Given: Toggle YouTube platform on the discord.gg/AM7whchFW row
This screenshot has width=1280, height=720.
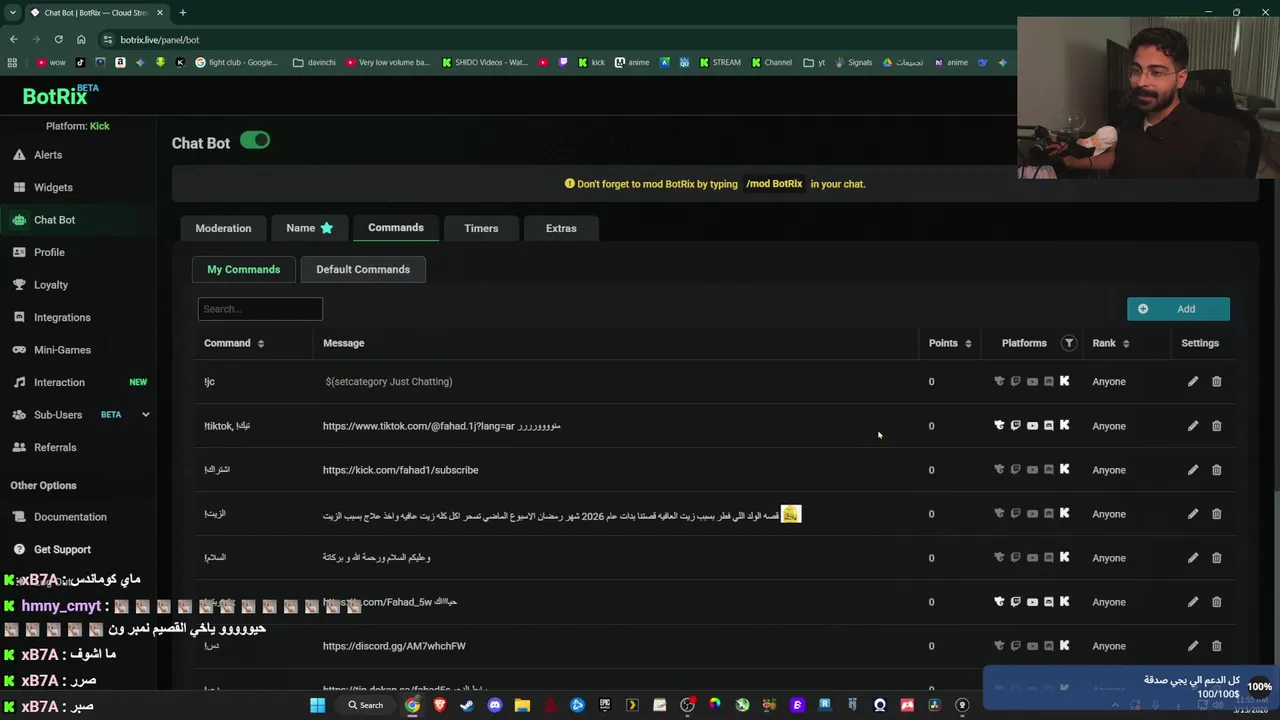Looking at the screenshot, I should pyautogui.click(x=1032, y=645).
